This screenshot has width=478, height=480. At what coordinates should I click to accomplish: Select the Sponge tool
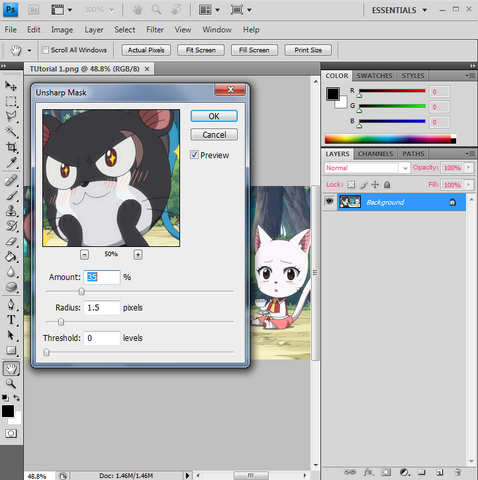pyautogui.click(x=11, y=287)
